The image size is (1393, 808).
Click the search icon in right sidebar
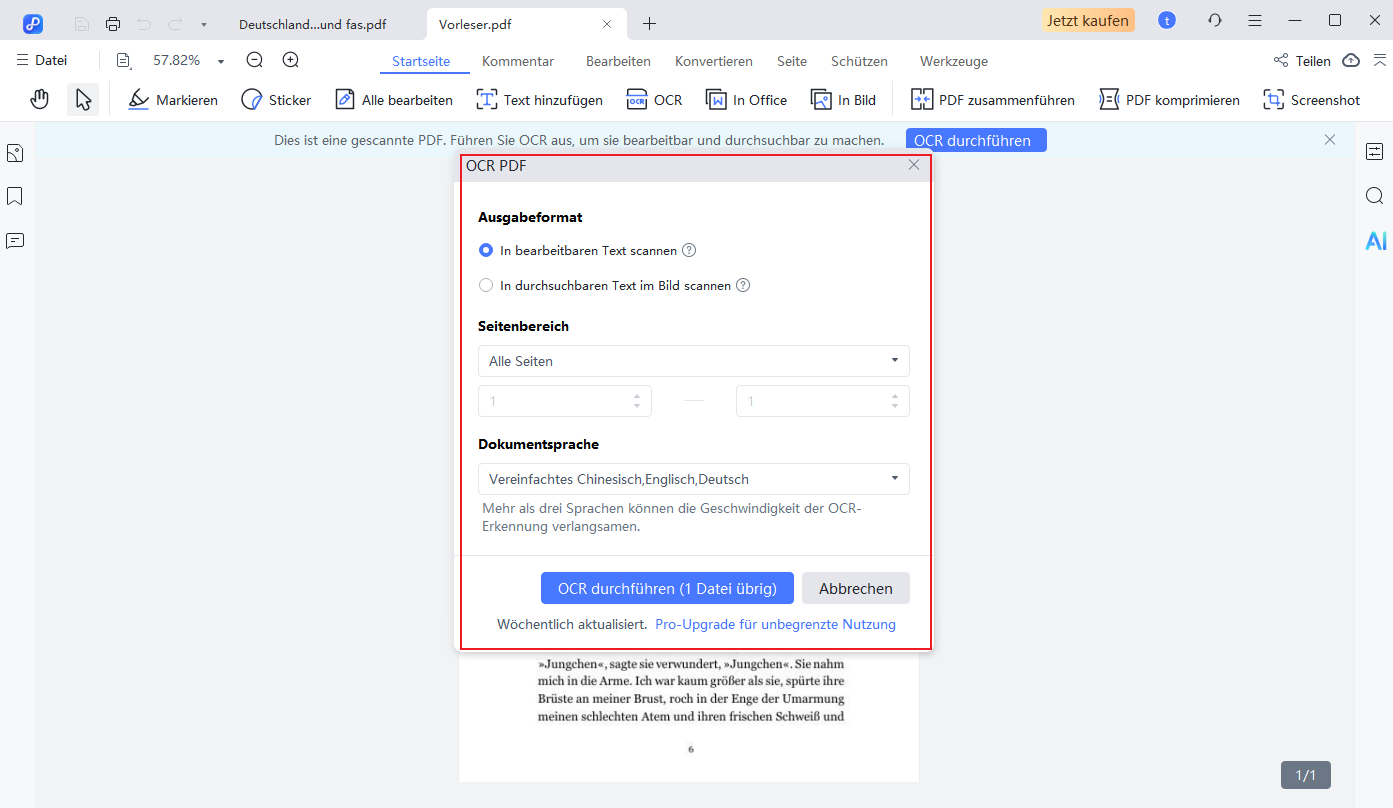click(x=1375, y=196)
